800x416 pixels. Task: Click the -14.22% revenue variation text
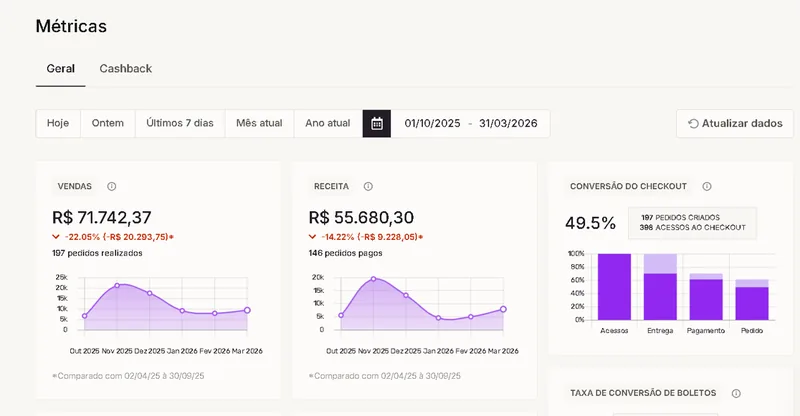coord(372,237)
